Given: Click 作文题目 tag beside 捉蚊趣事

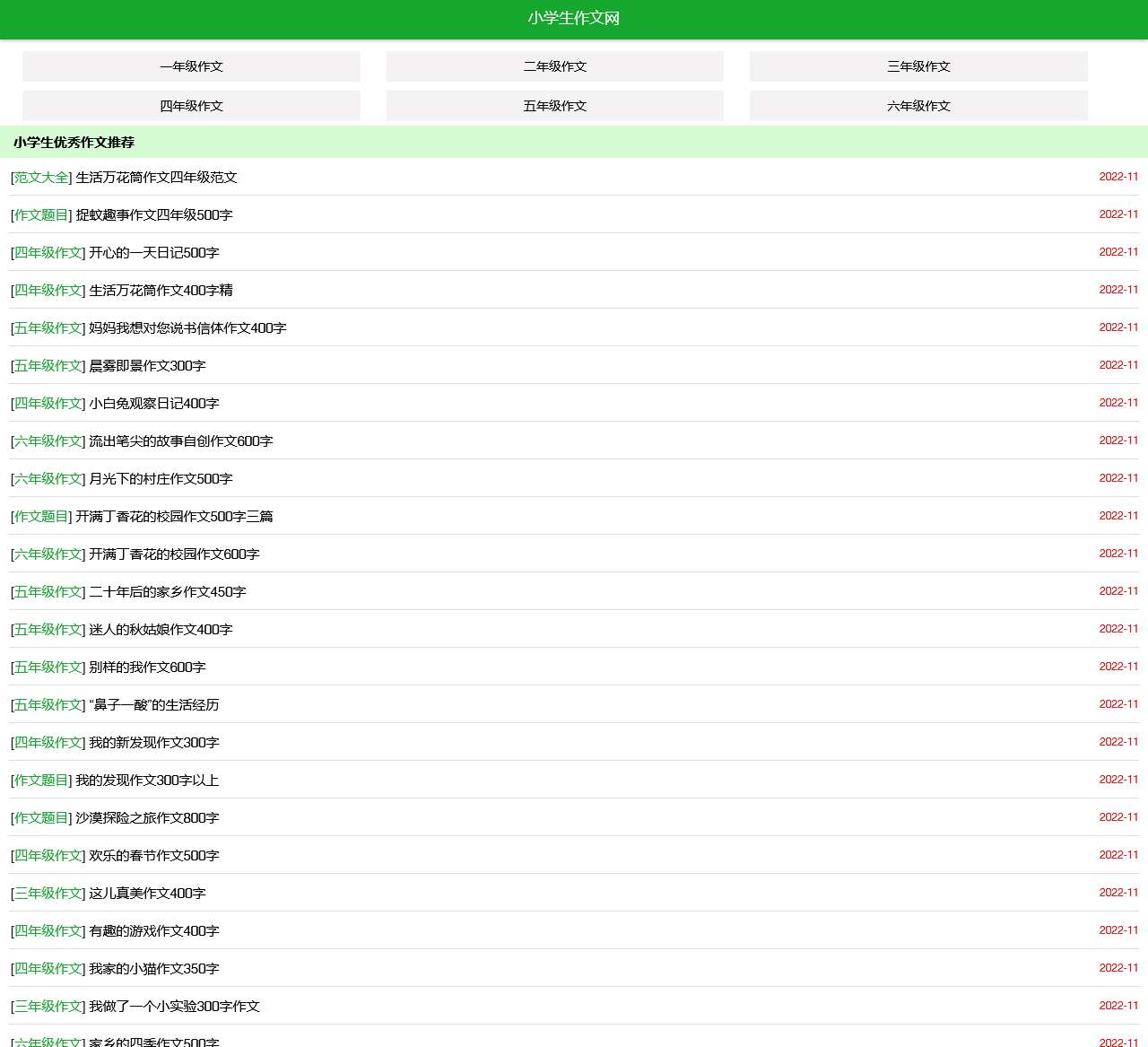Looking at the screenshot, I should [x=41, y=215].
